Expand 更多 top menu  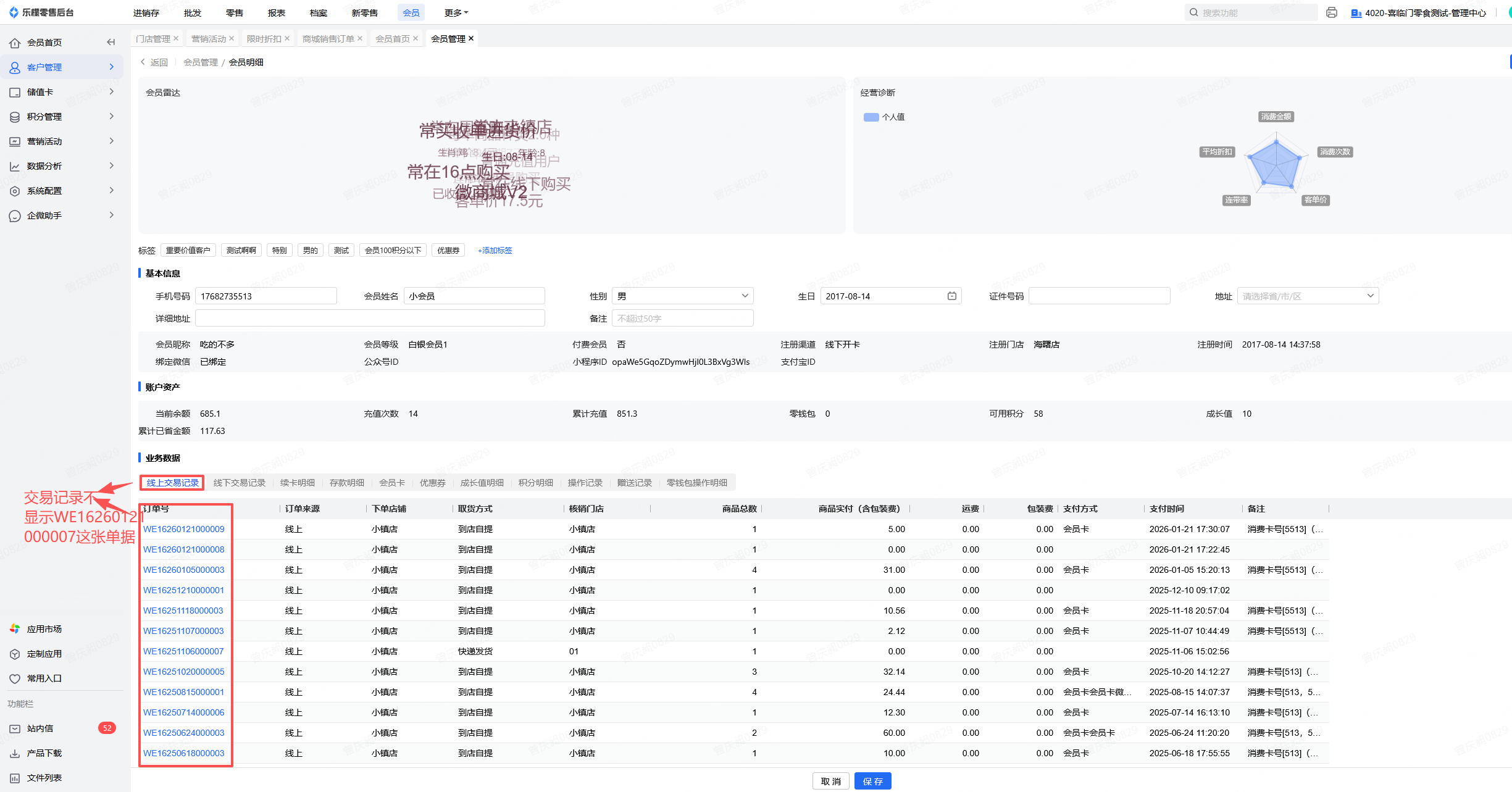pyautogui.click(x=456, y=12)
